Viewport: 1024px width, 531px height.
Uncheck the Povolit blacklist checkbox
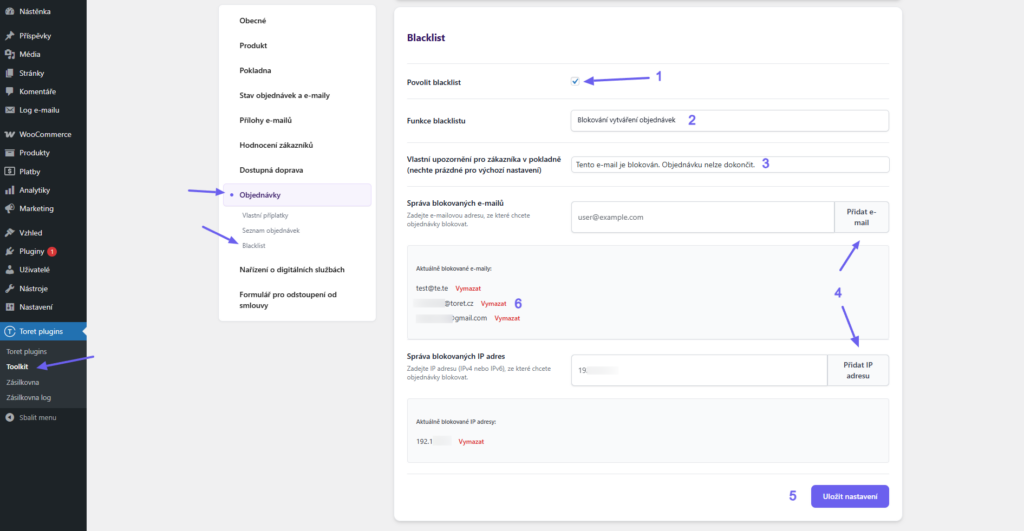[x=575, y=82]
